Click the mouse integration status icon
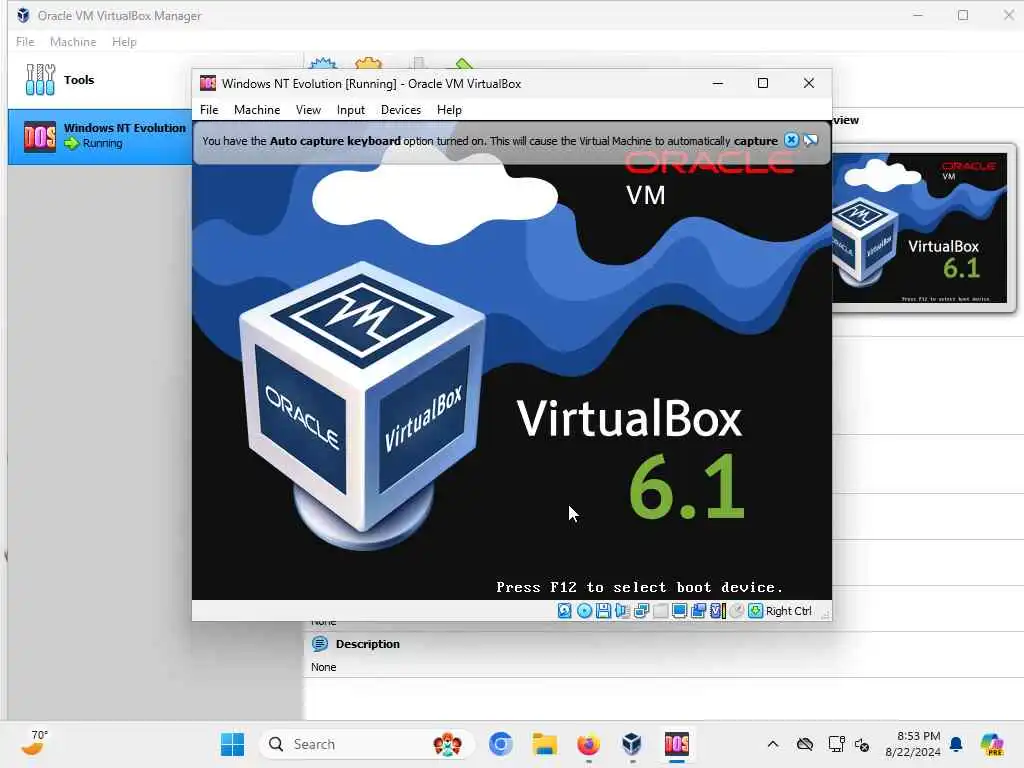 coord(736,611)
